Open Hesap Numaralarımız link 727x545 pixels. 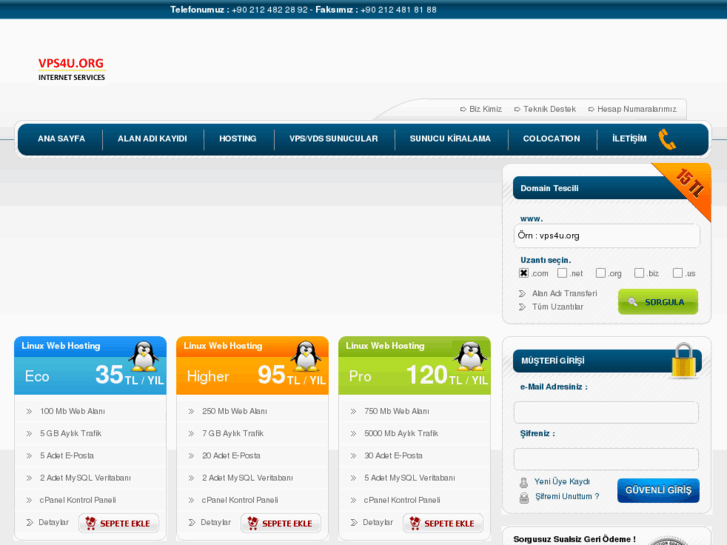[x=637, y=109]
